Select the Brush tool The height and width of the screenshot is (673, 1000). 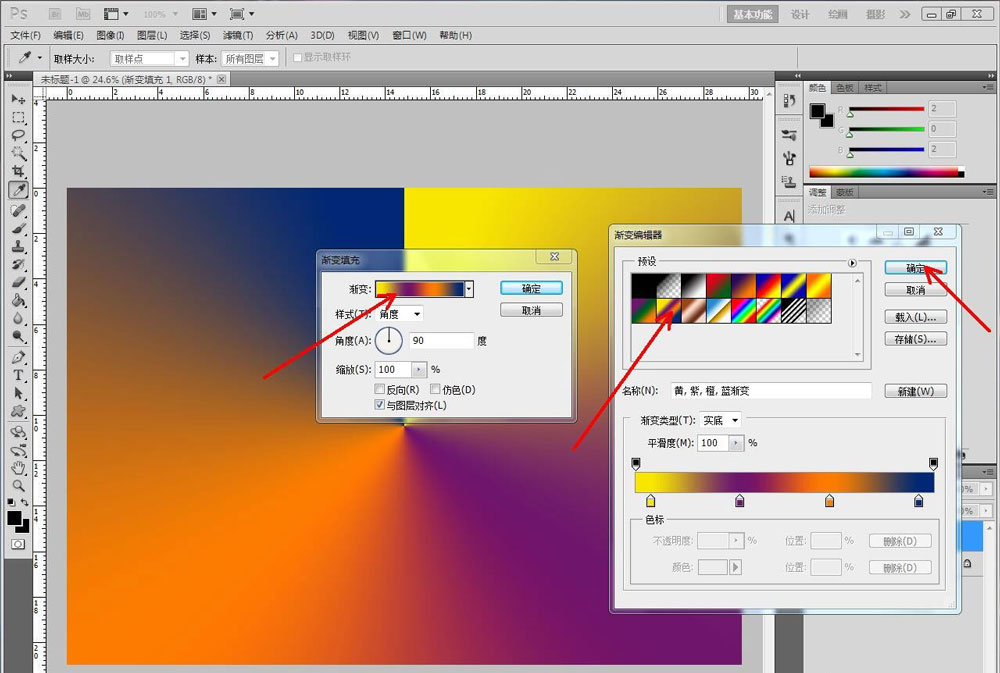(x=18, y=228)
